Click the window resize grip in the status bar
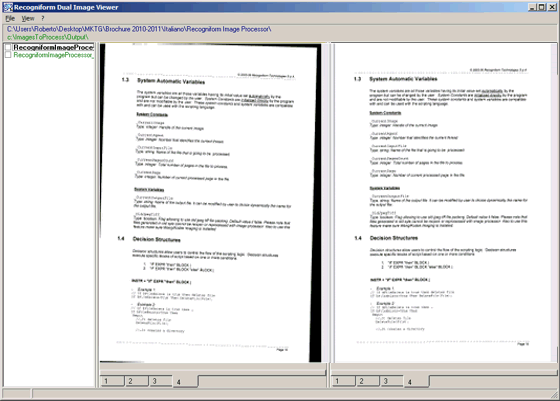560x401 pixels. coord(555,394)
